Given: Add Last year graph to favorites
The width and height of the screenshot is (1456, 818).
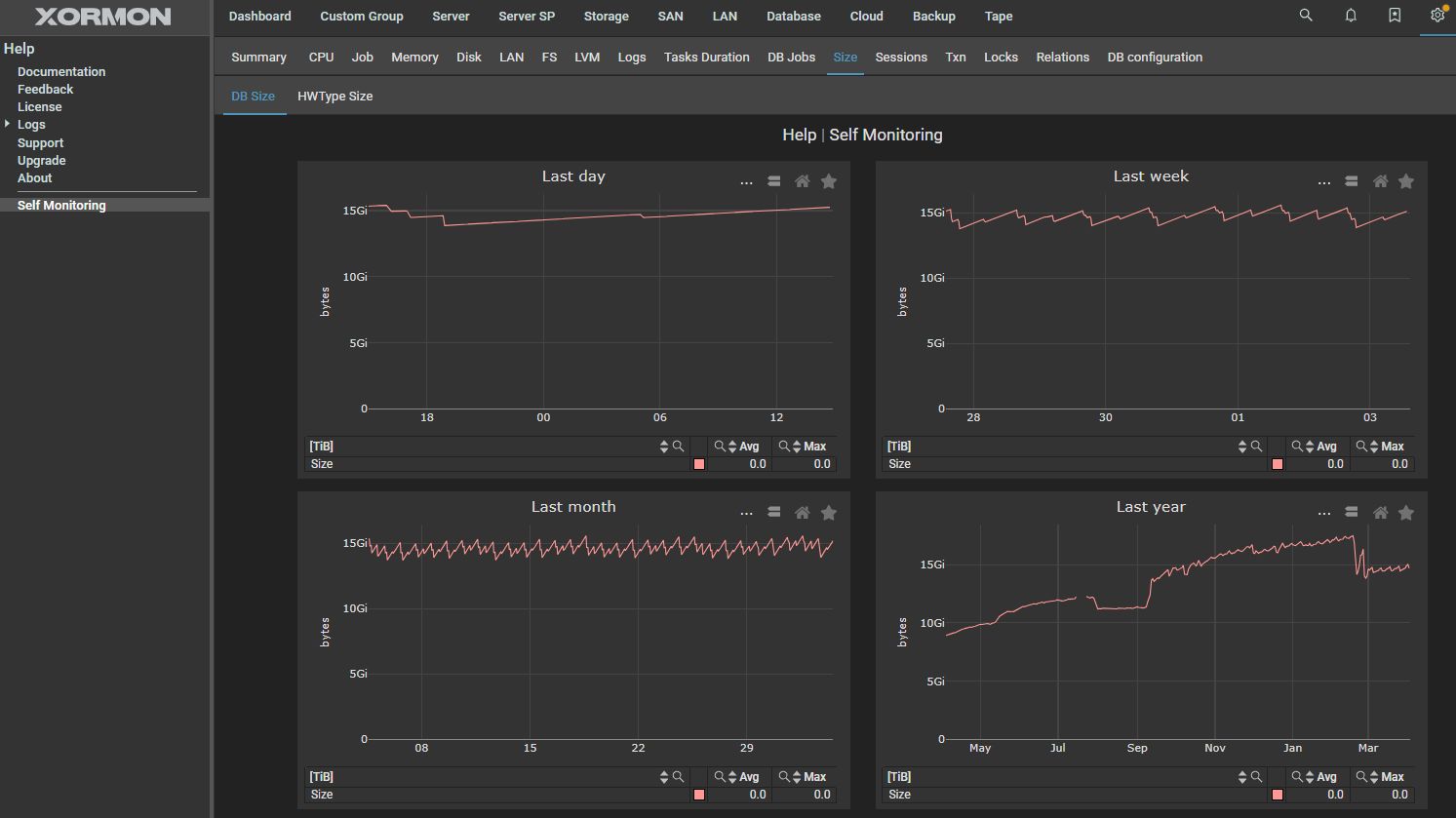Looking at the screenshot, I should [x=1405, y=513].
